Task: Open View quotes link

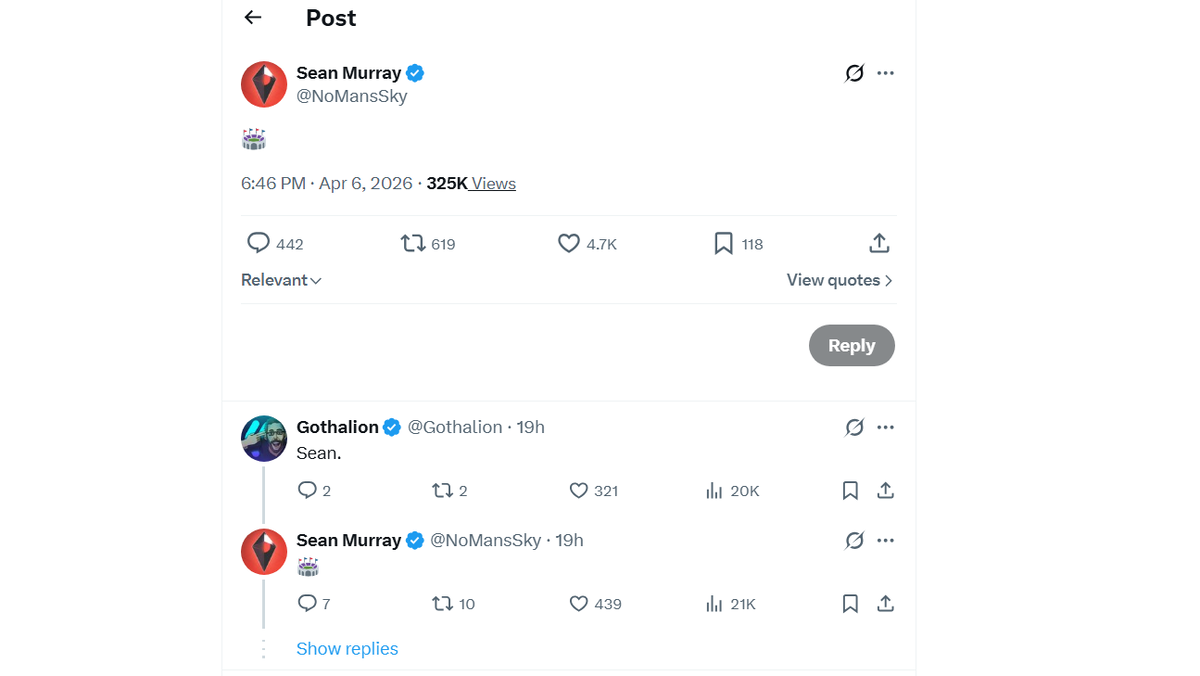Action: pos(839,280)
